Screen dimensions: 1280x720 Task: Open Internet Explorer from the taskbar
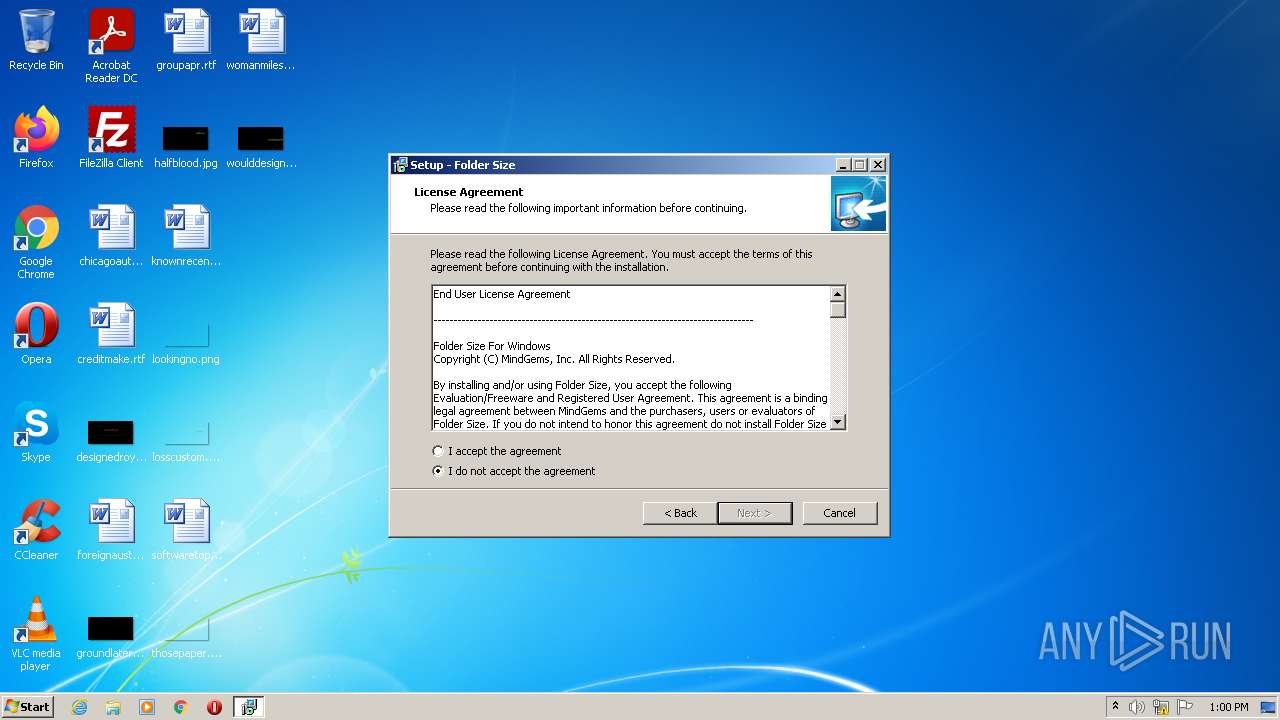tap(79, 707)
